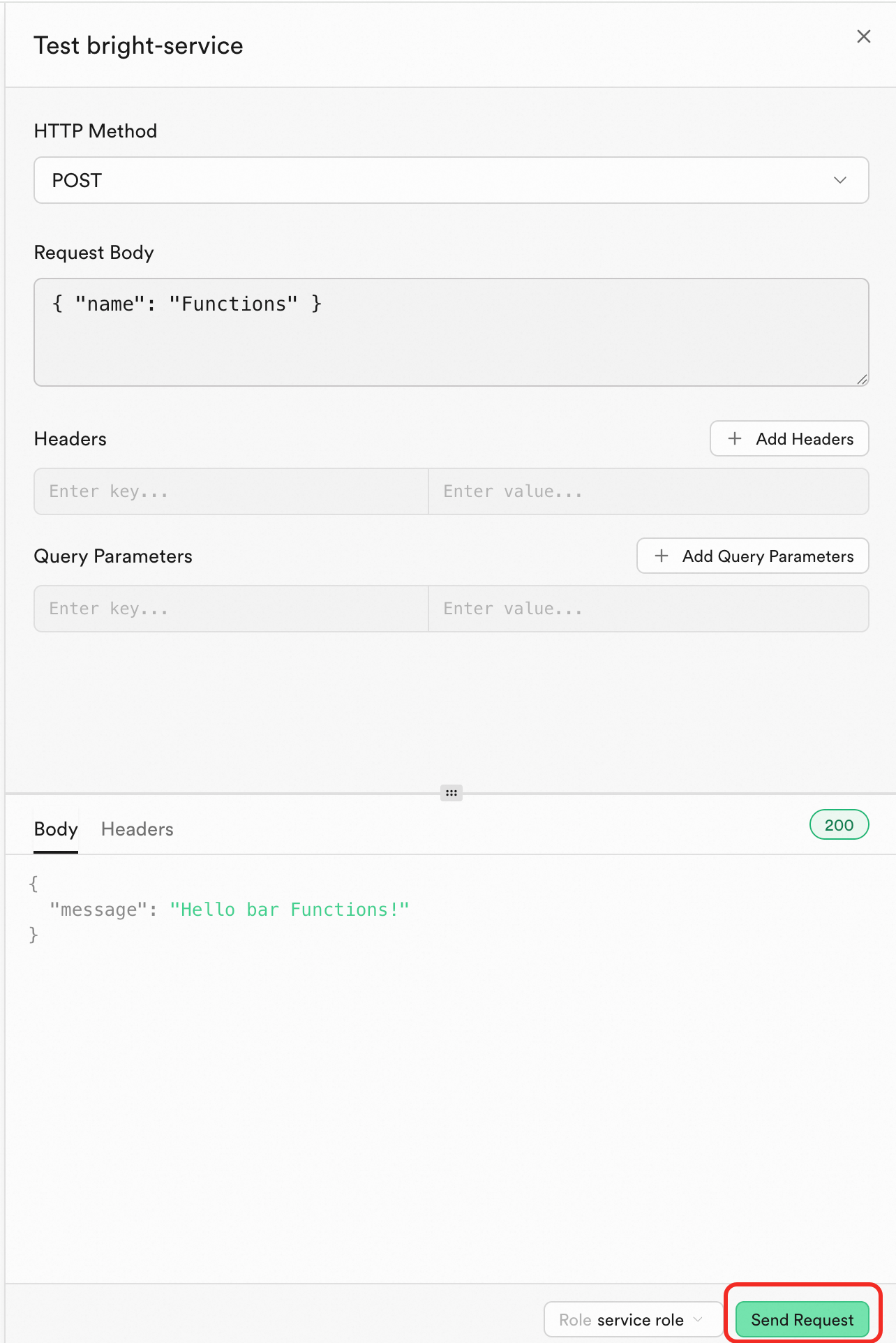Screen dimensions: 896x1343
Task: Switch to the response Headers tab
Action: click(x=137, y=829)
